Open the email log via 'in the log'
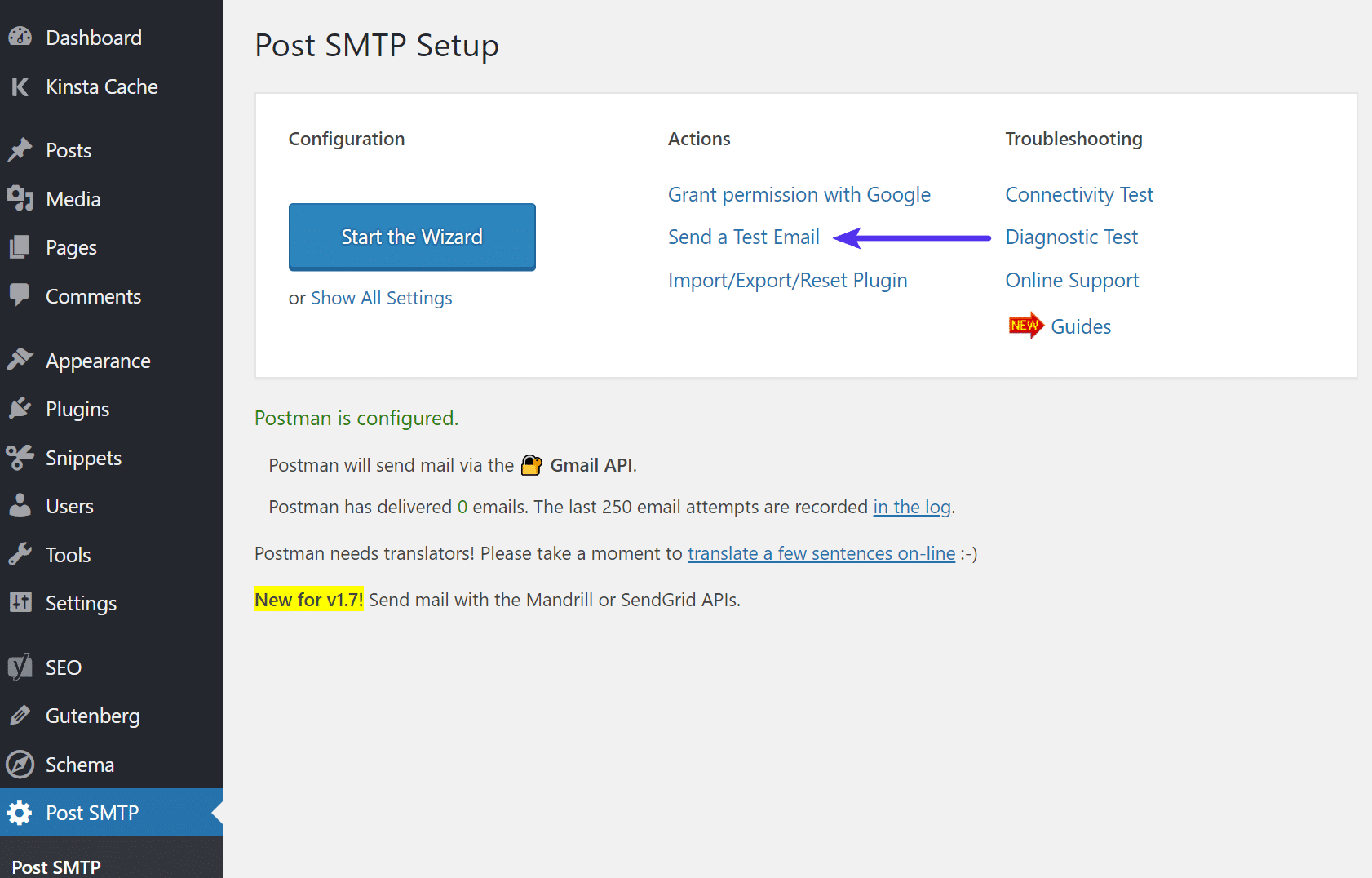The image size is (1372, 878). [x=911, y=507]
